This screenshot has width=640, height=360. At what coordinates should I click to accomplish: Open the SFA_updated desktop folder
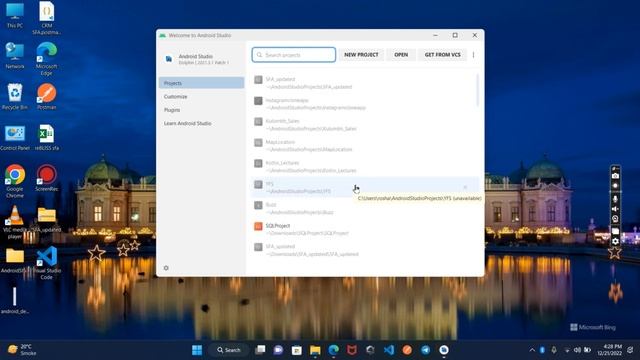point(47,219)
